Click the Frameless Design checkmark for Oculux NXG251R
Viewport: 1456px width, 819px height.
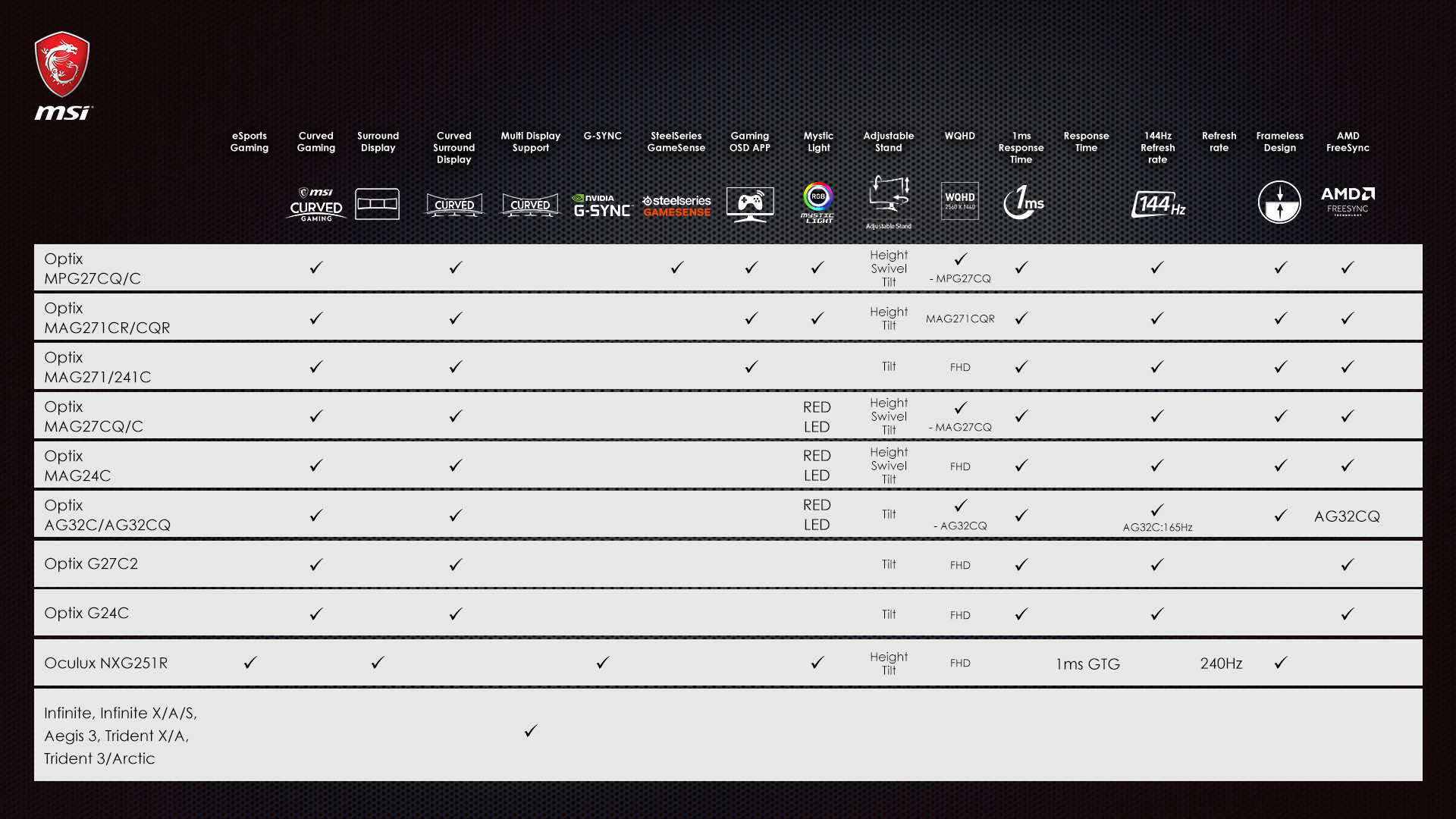pos(1281,662)
